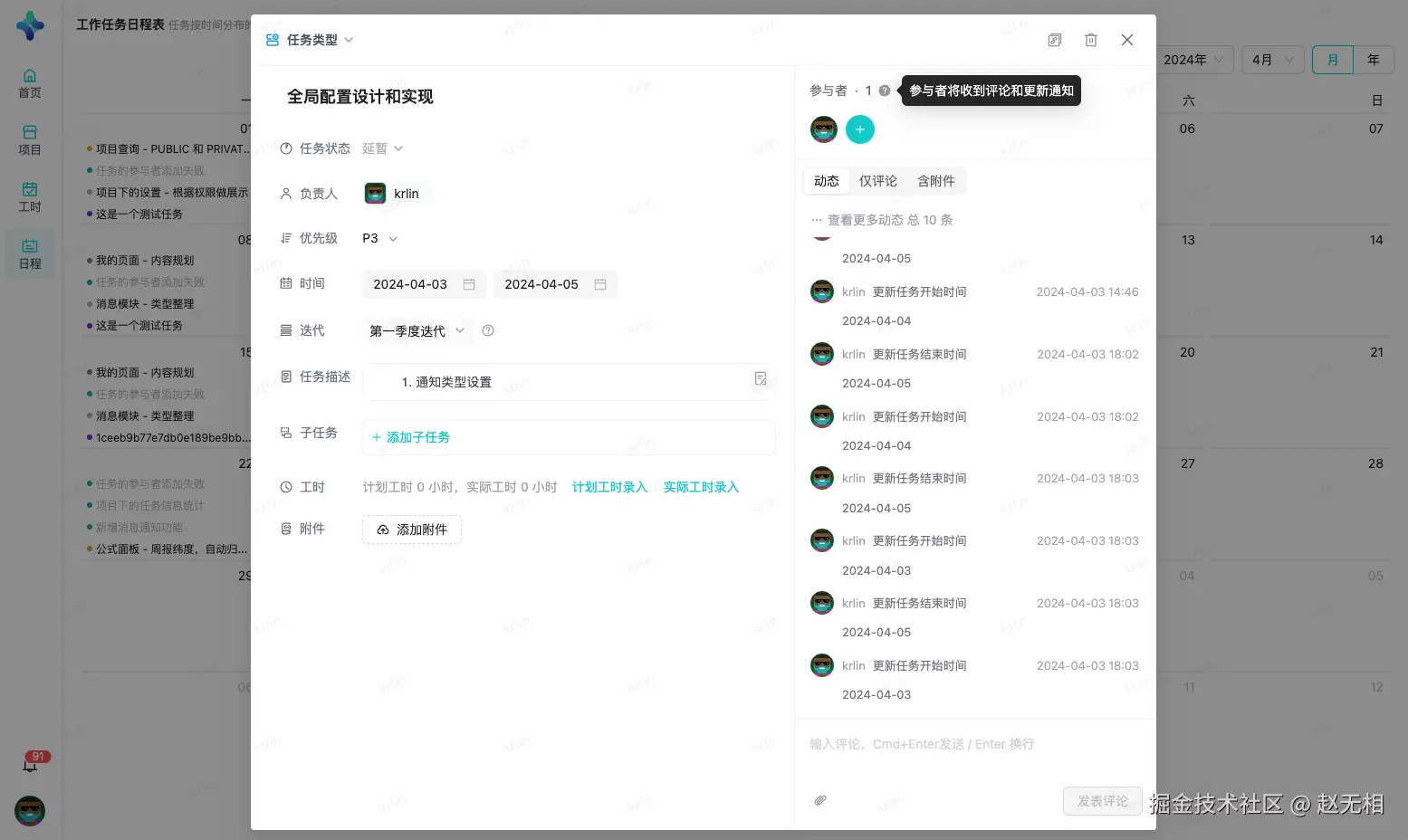Select the 月 month view toggle
Viewport: 1408px width, 840px height.
(x=1333, y=60)
